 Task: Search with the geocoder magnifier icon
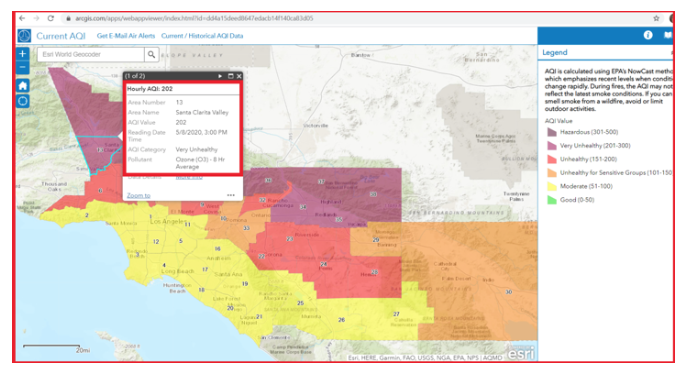pos(151,54)
